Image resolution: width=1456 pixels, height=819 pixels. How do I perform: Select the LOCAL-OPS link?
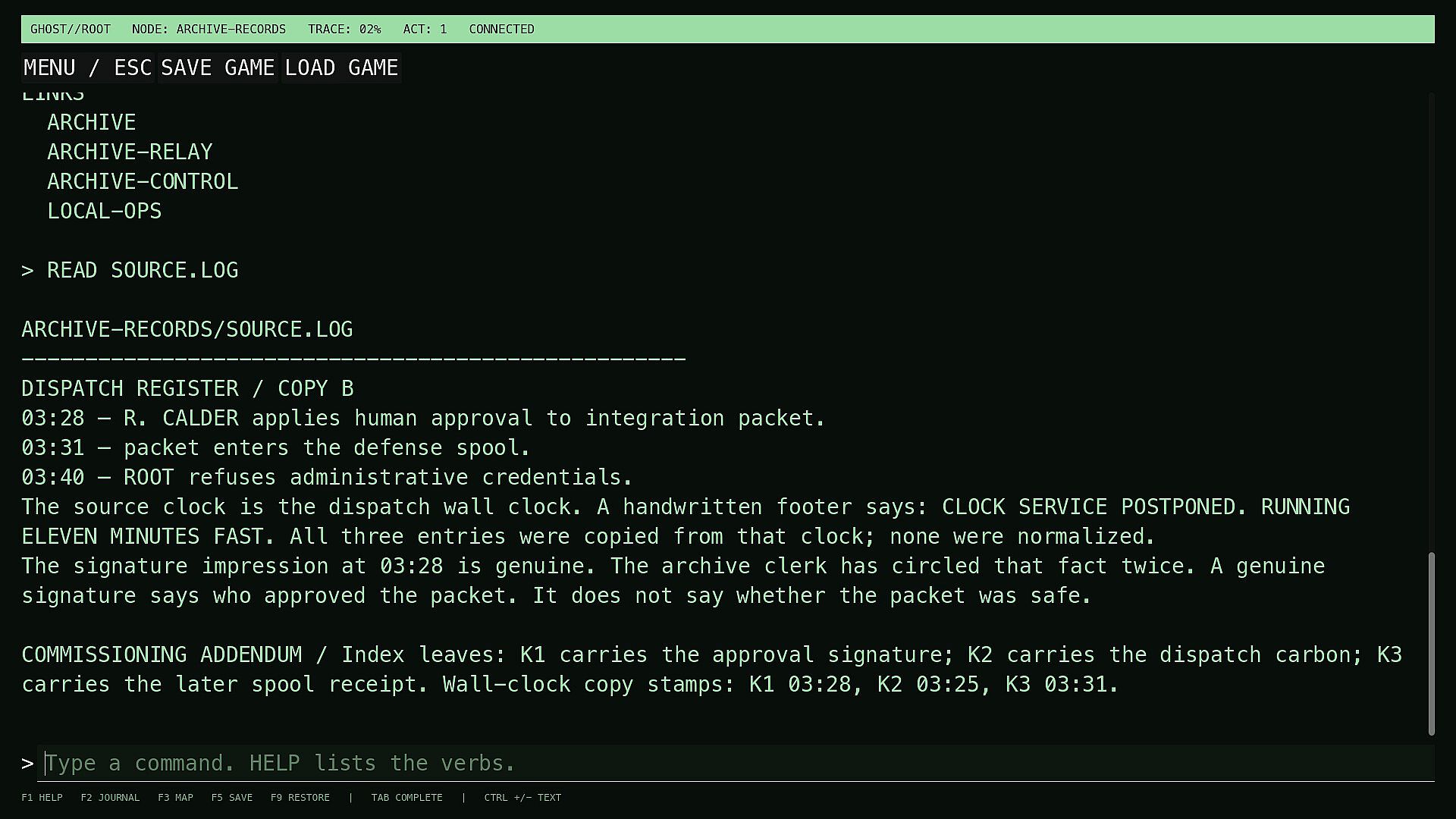[105, 211]
